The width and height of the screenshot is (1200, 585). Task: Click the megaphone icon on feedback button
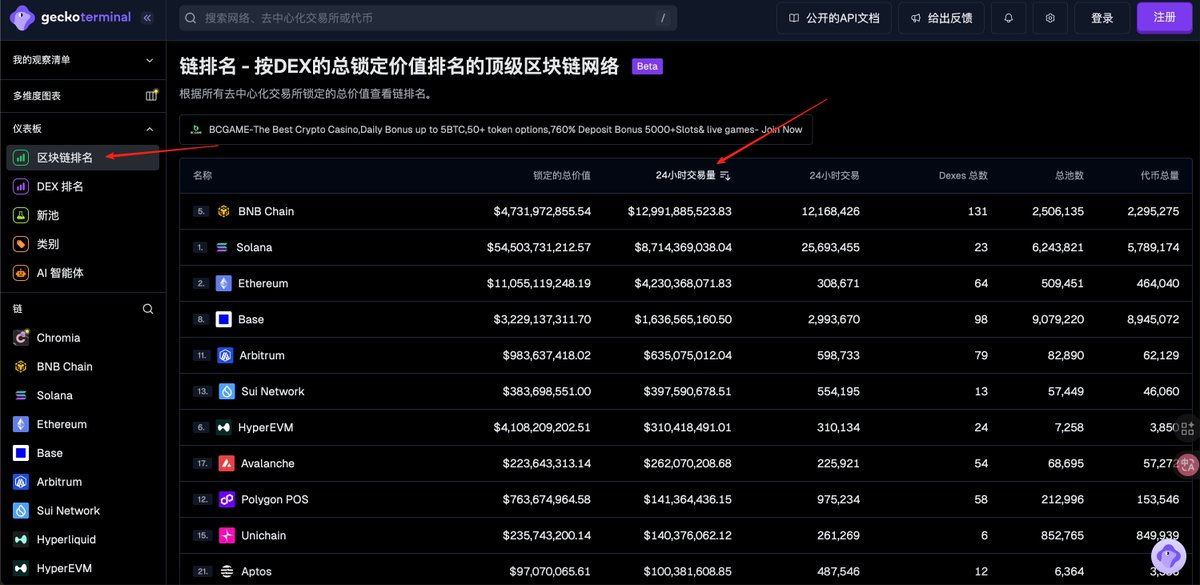pos(915,18)
